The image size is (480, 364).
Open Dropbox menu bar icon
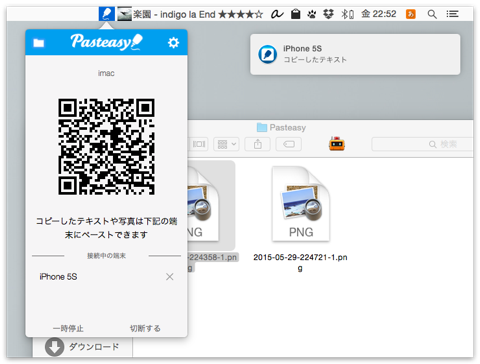[328, 14]
